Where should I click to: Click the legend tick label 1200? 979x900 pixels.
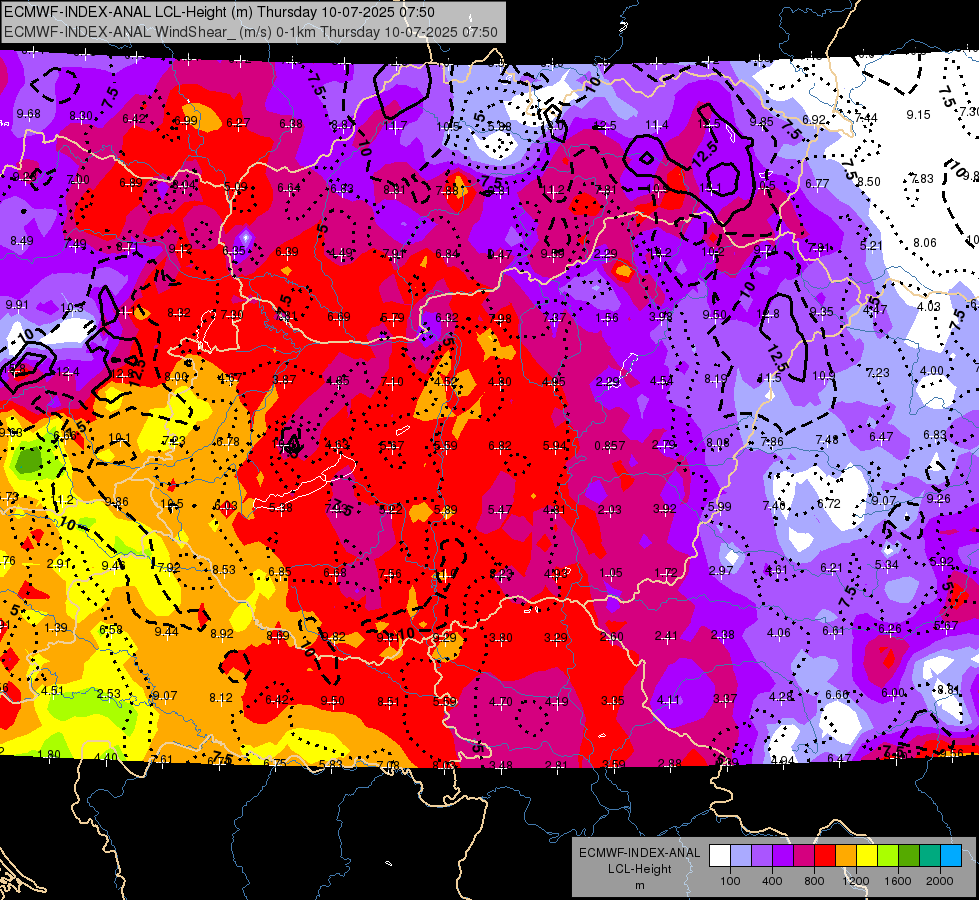pyautogui.click(x=856, y=881)
